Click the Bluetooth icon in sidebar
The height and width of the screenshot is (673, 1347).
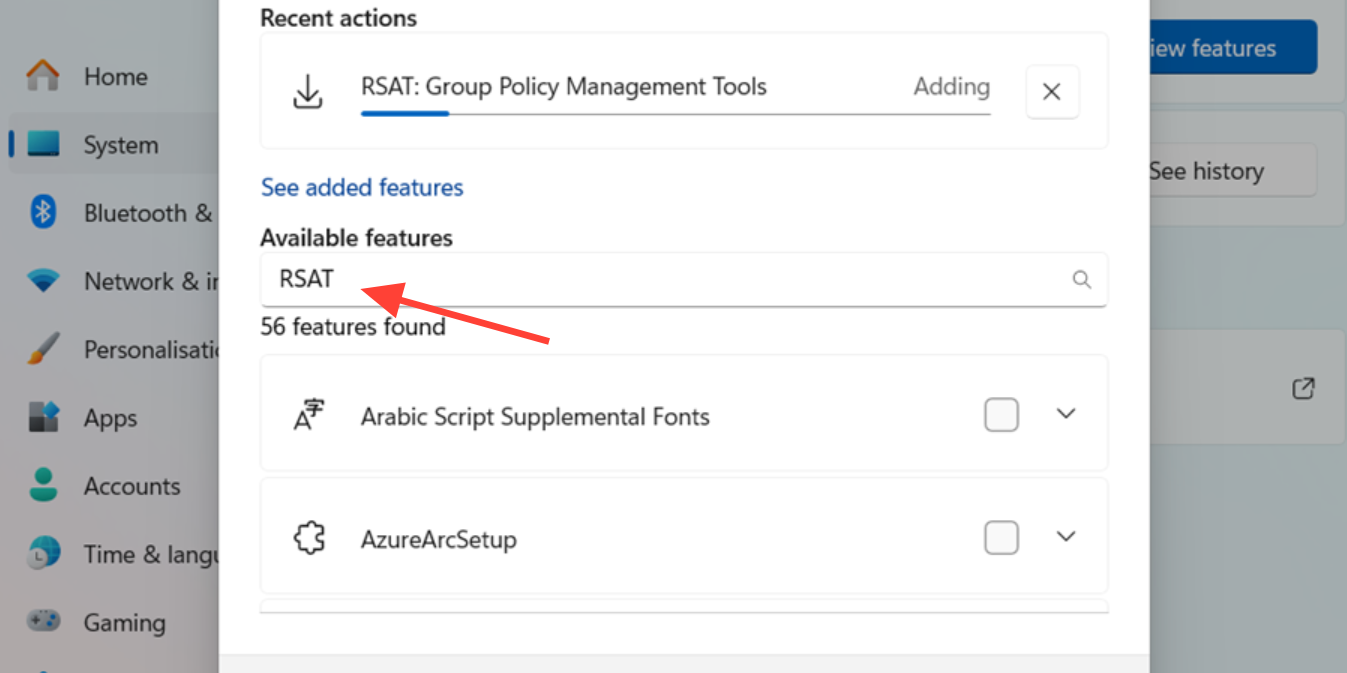click(43, 213)
